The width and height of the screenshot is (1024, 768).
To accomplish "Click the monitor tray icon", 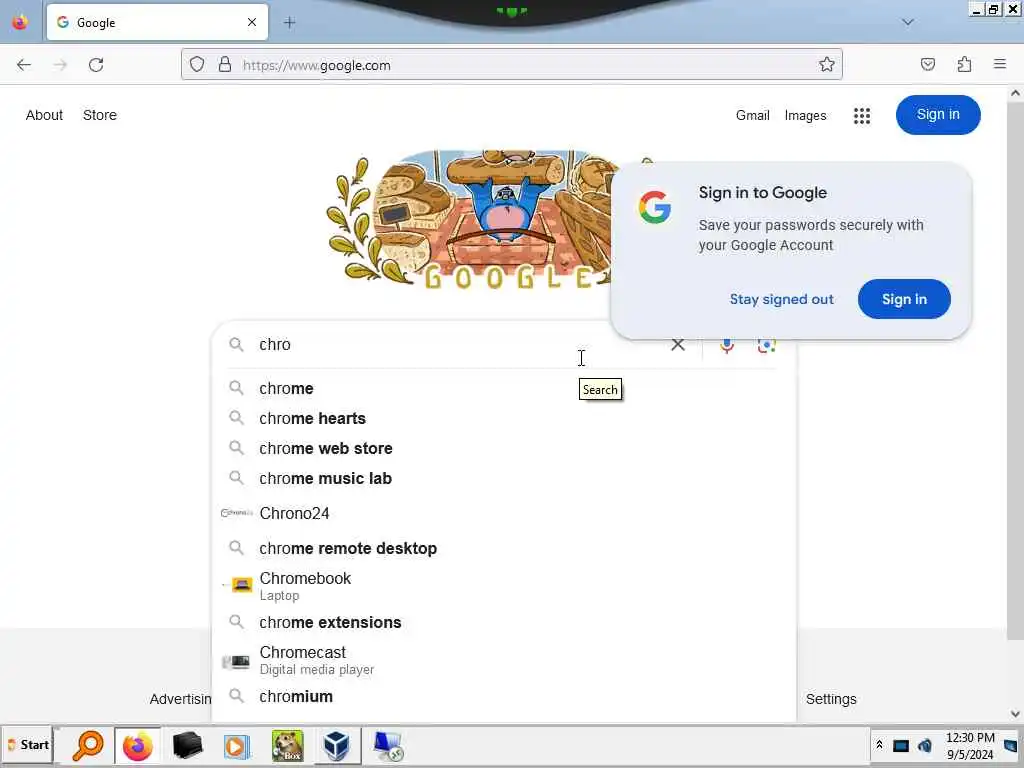I will [901, 745].
